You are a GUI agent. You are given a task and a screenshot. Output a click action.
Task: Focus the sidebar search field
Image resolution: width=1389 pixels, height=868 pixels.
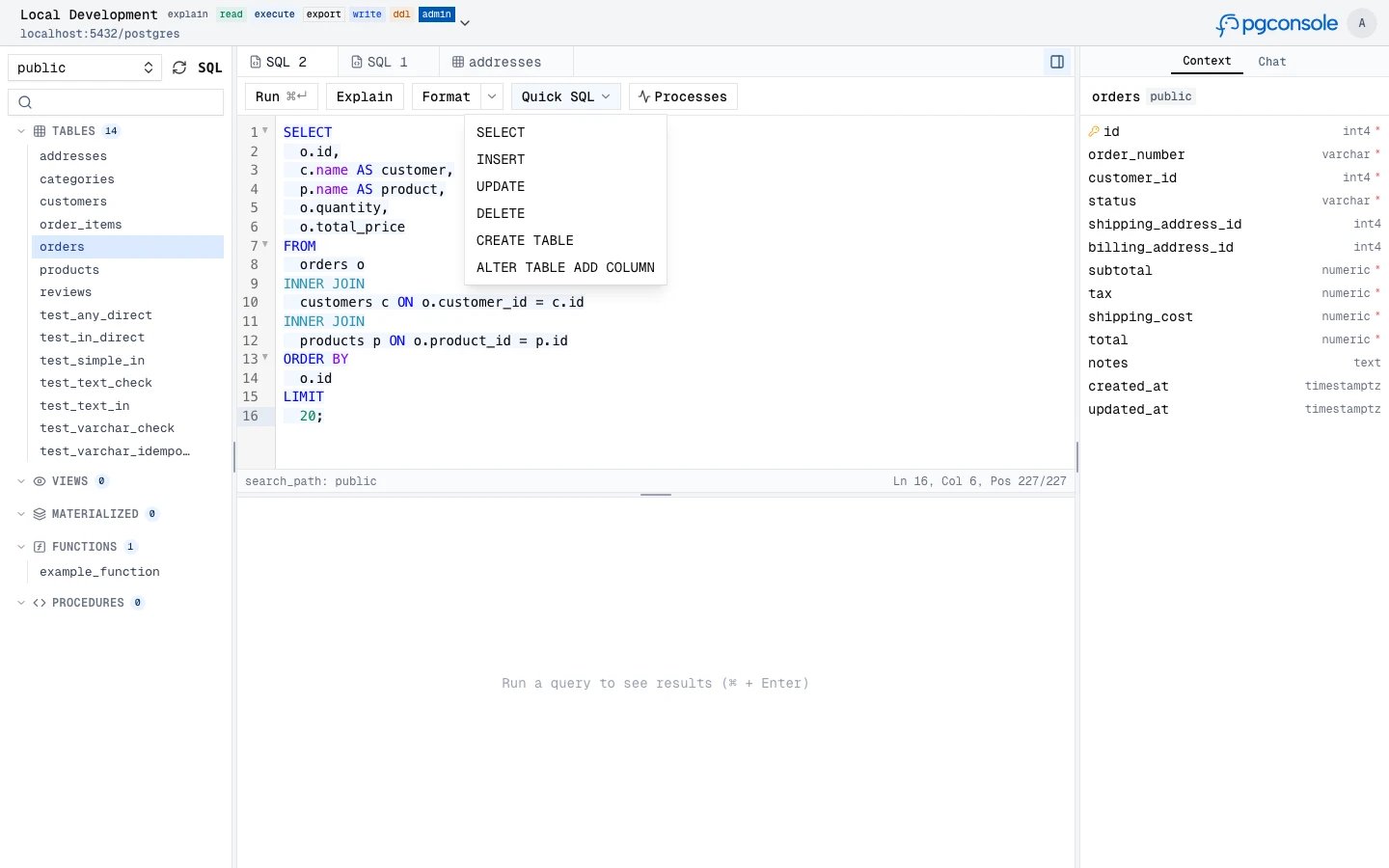[x=116, y=102]
